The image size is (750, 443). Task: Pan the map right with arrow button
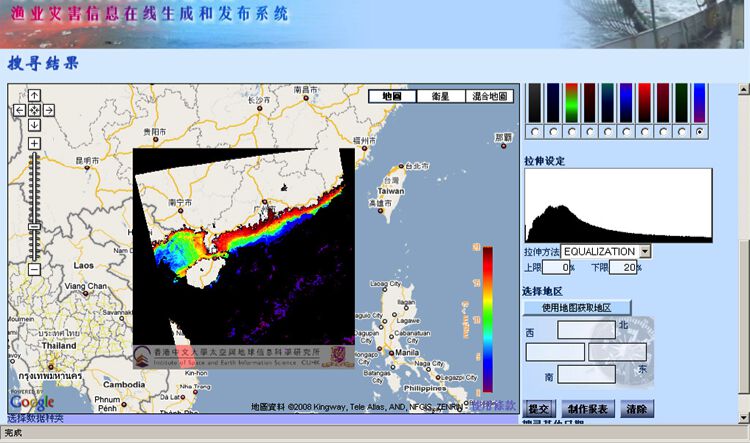(x=49, y=110)
